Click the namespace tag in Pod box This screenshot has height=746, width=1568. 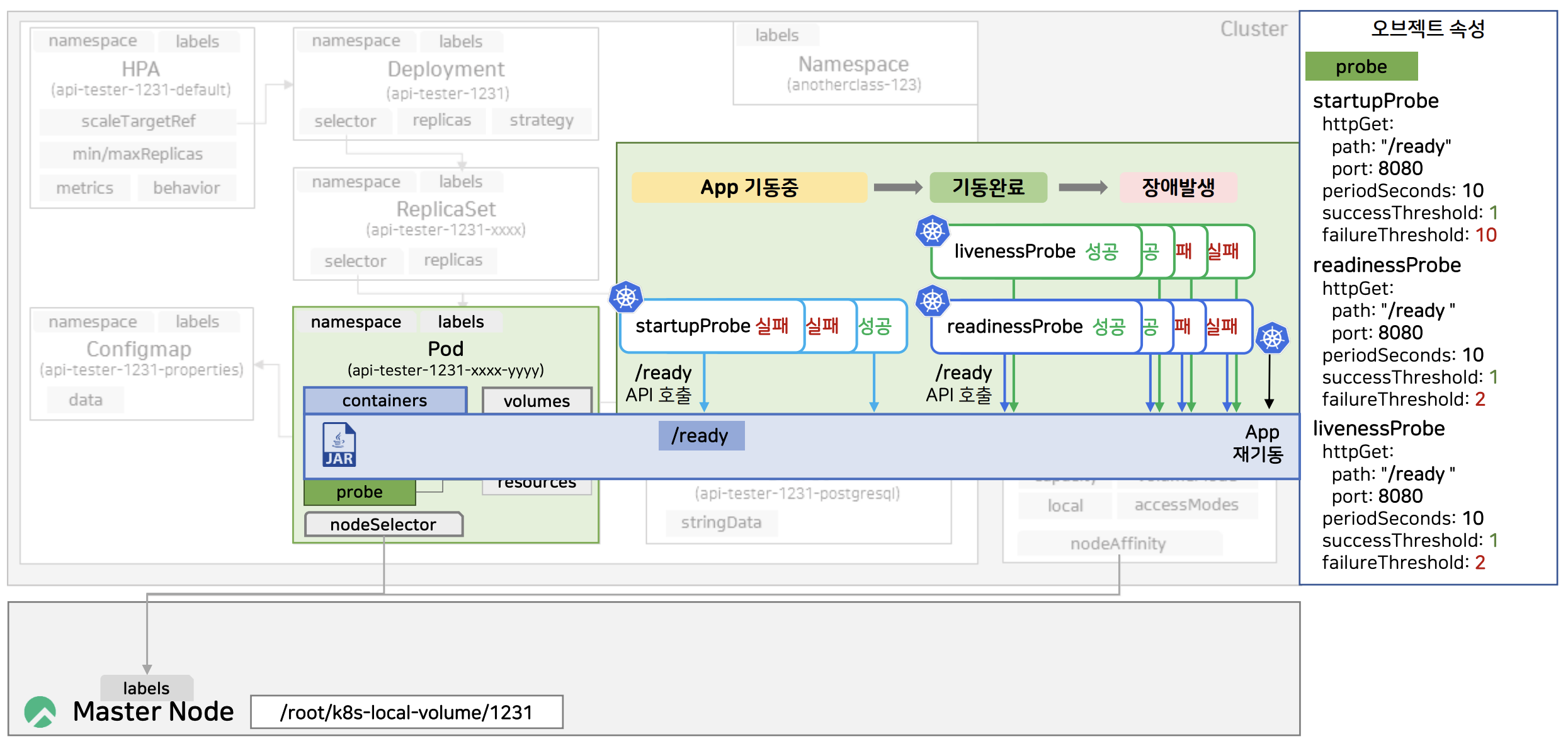(356, 322)
